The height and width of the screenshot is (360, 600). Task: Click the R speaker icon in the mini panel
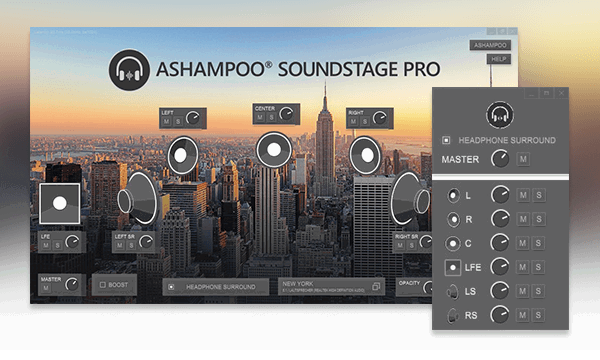(453, 220)
